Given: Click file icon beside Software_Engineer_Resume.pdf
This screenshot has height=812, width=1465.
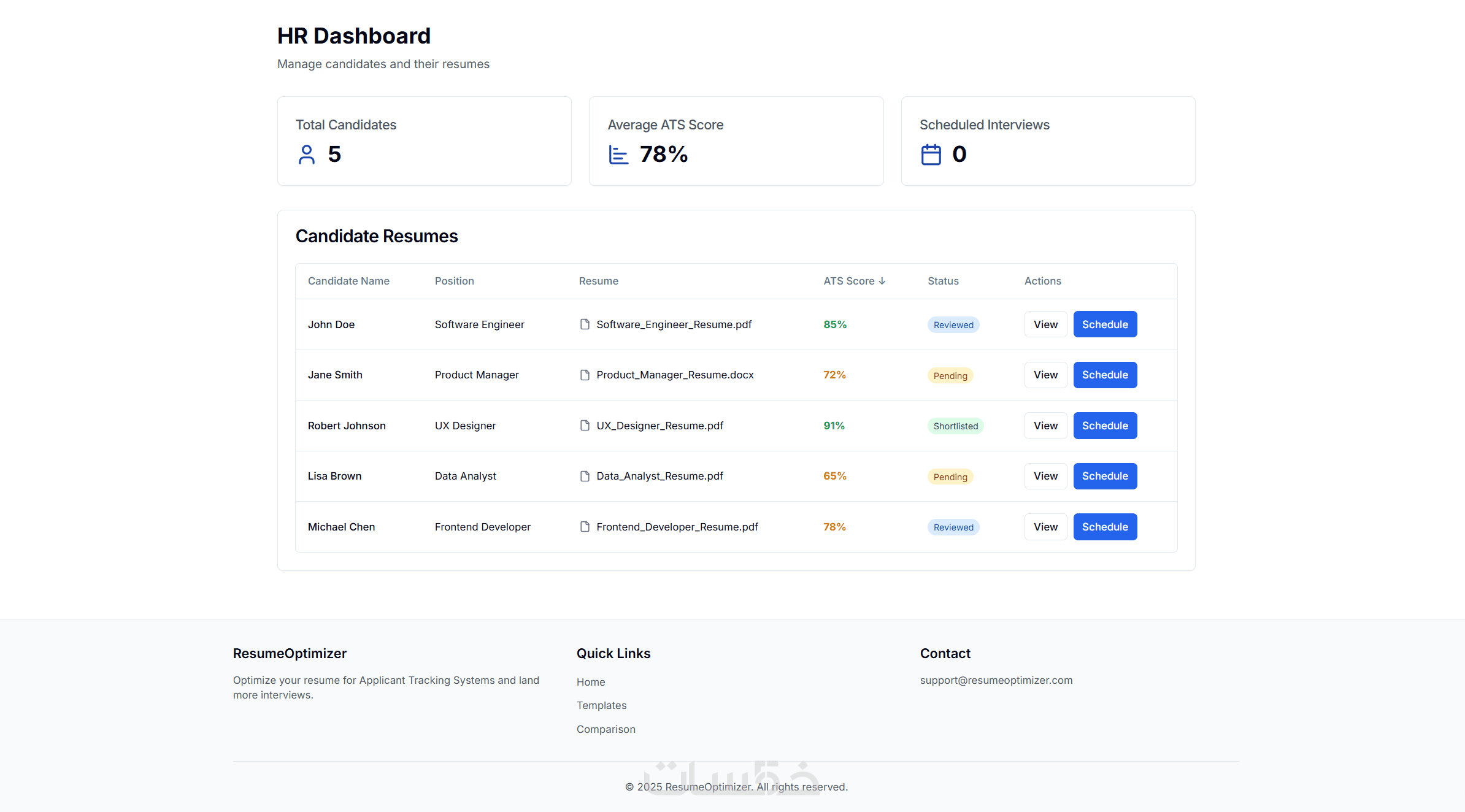Looking at the screenshot, I should pos(585,324).
